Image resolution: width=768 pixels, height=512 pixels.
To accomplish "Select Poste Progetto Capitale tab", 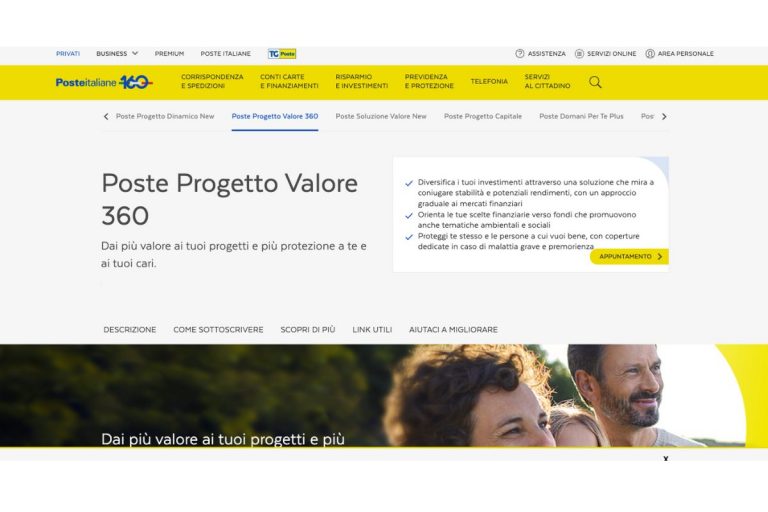I will (483, 116).
